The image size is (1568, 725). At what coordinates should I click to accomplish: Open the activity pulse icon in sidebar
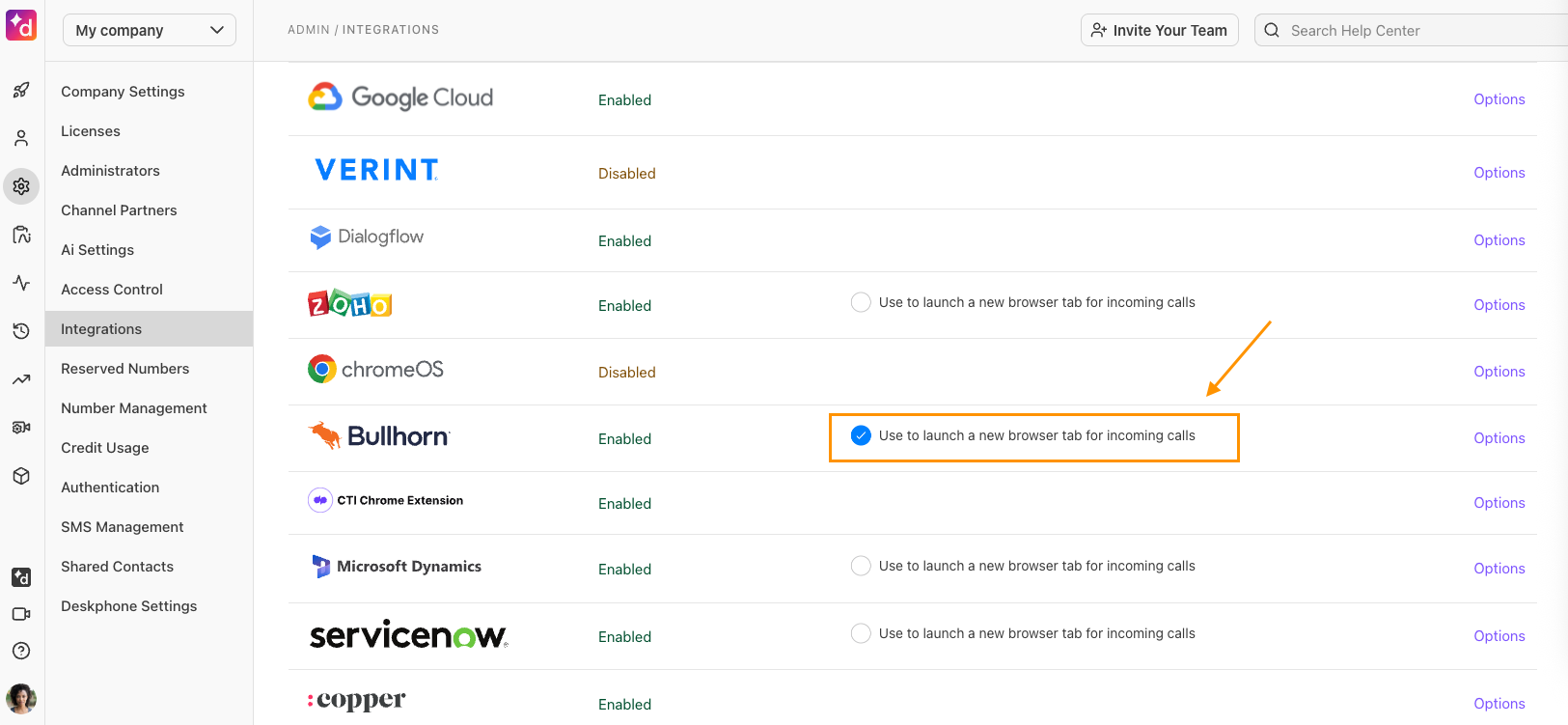[21, 283]
